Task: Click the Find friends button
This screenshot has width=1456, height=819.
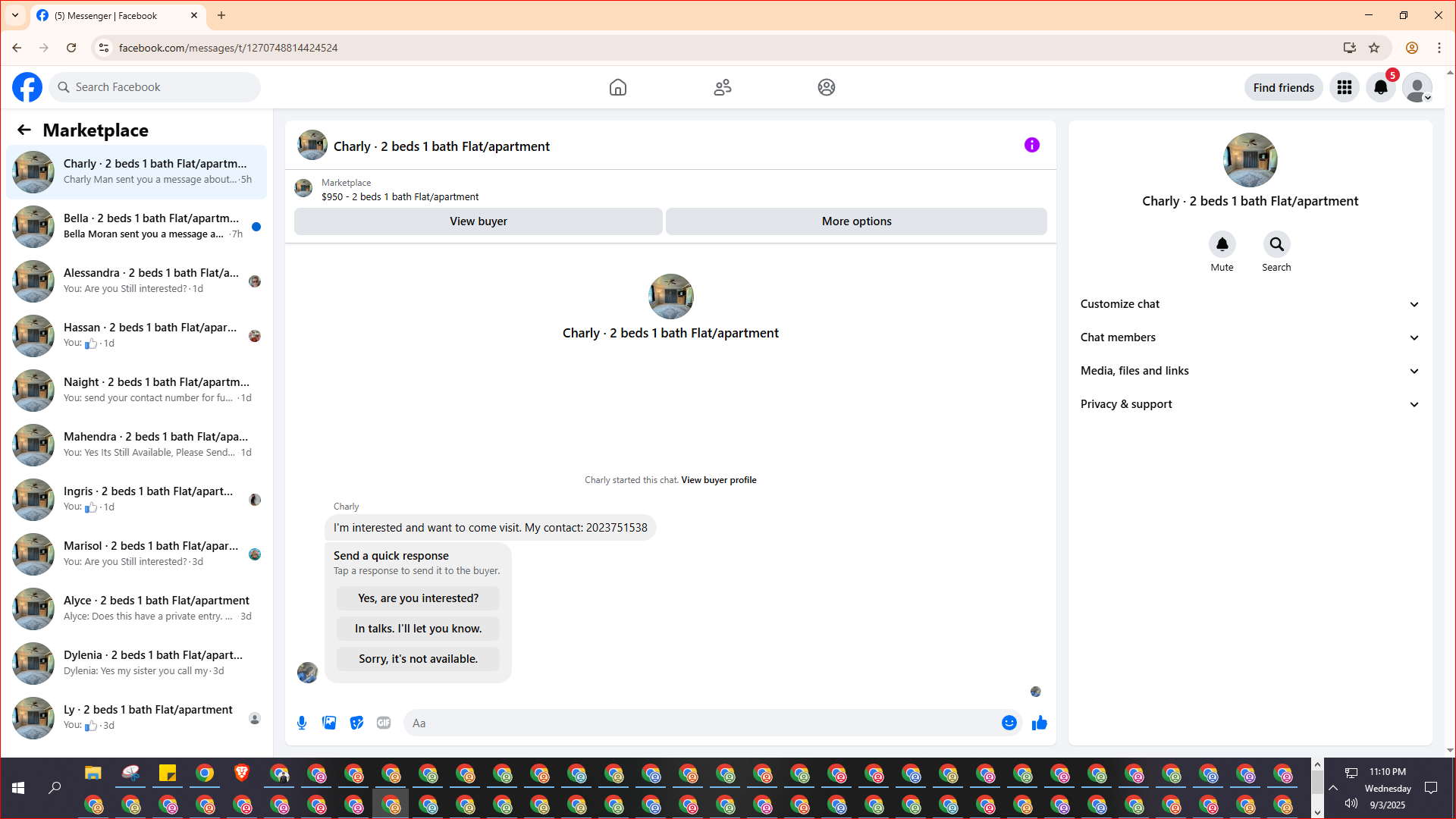Action: pos(1283,87)
